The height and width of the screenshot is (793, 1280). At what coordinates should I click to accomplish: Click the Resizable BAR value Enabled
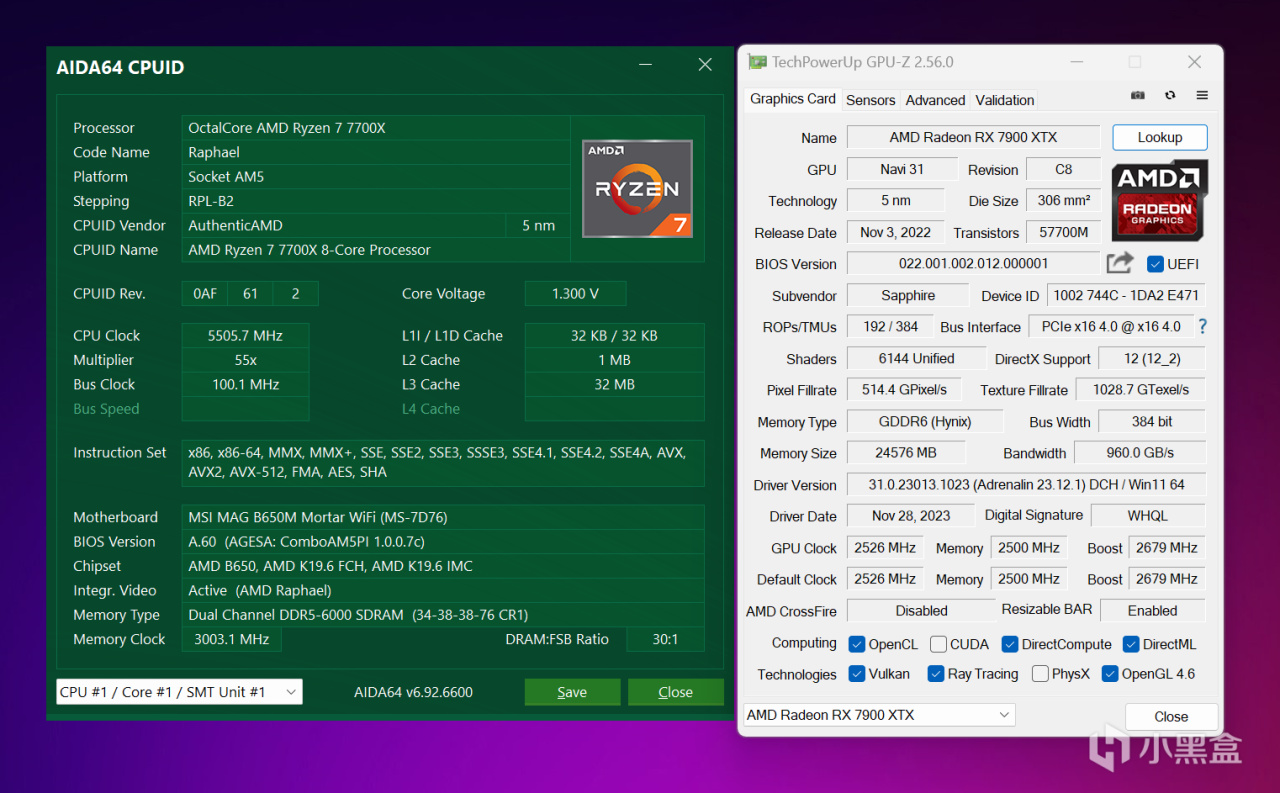pos(1153,611)
